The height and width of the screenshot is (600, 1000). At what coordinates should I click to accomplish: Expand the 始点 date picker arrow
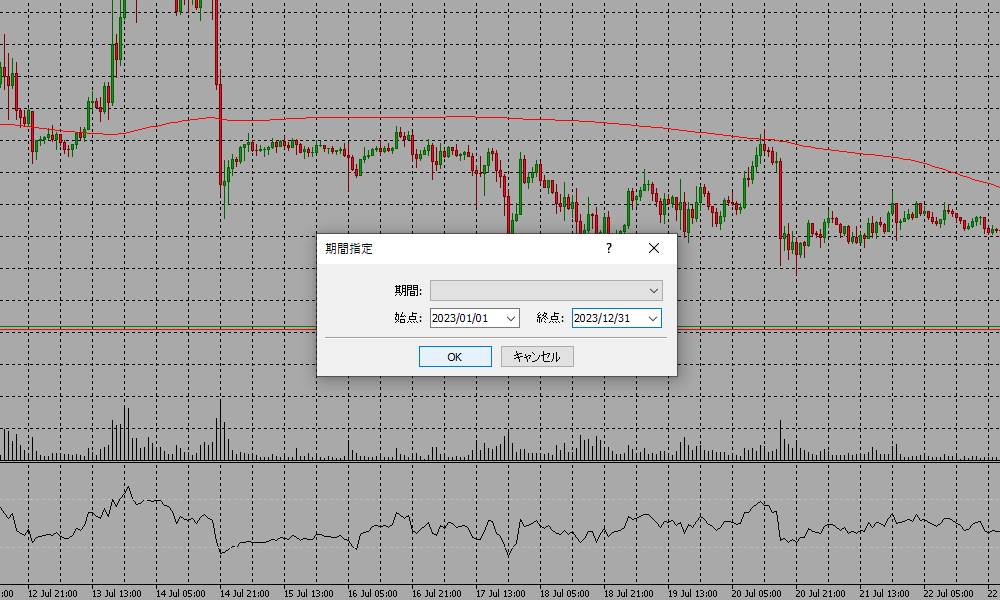click(x=511, y=318)
